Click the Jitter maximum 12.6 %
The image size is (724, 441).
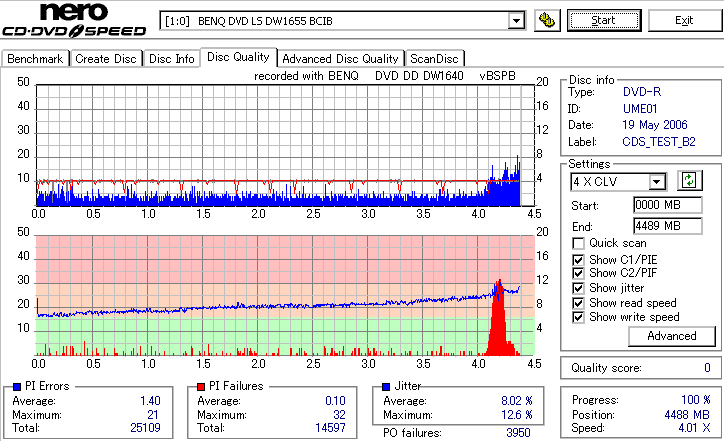517,415
